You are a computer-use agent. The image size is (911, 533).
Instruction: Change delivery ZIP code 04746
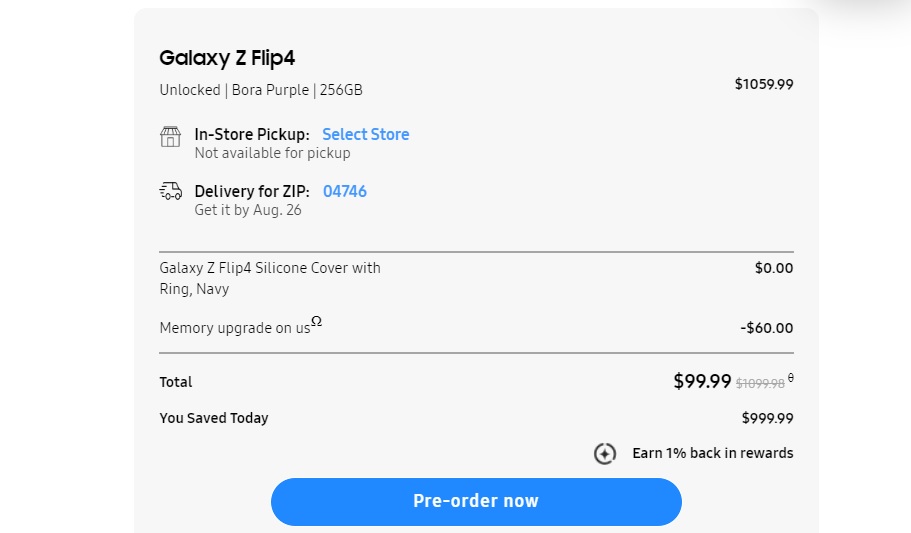click(345, 191)
